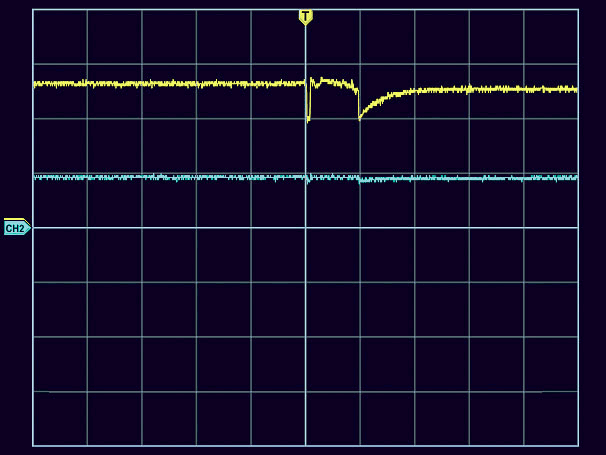Select the yellow T trigger position marker
606x455 pixels.
305,17
